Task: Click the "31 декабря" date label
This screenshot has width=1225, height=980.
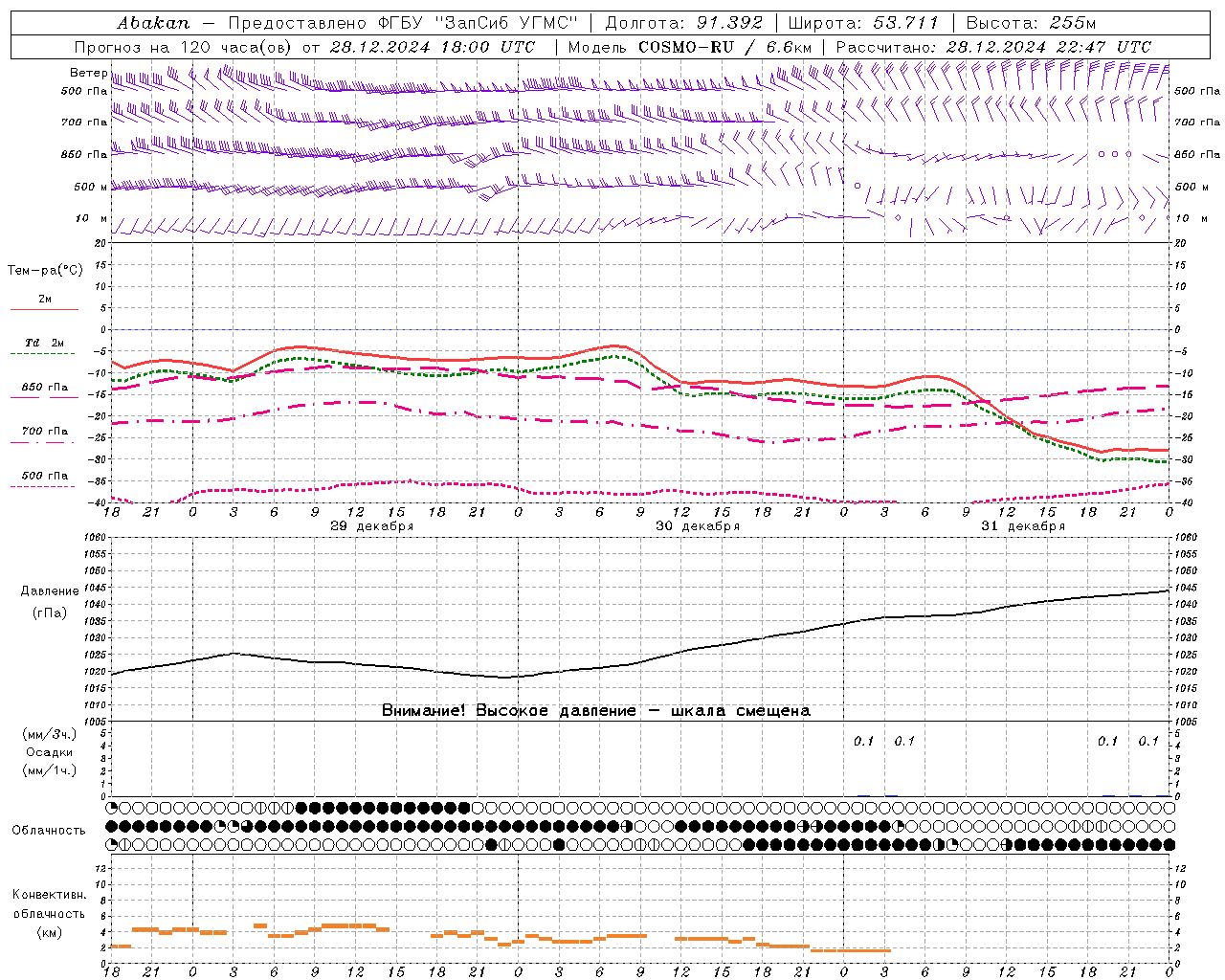Action: pos(1023,526)
